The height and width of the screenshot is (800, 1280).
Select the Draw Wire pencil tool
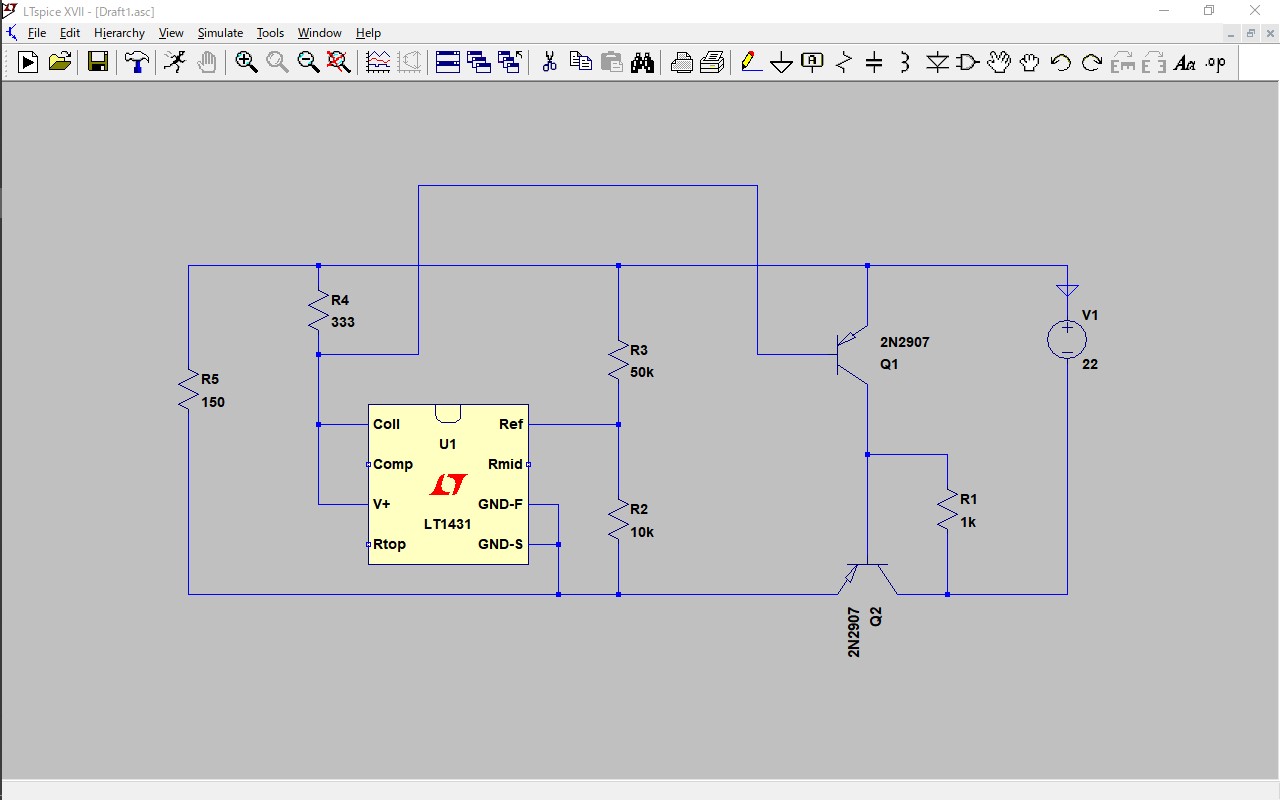pyautogui.click(x=751, y=62)
